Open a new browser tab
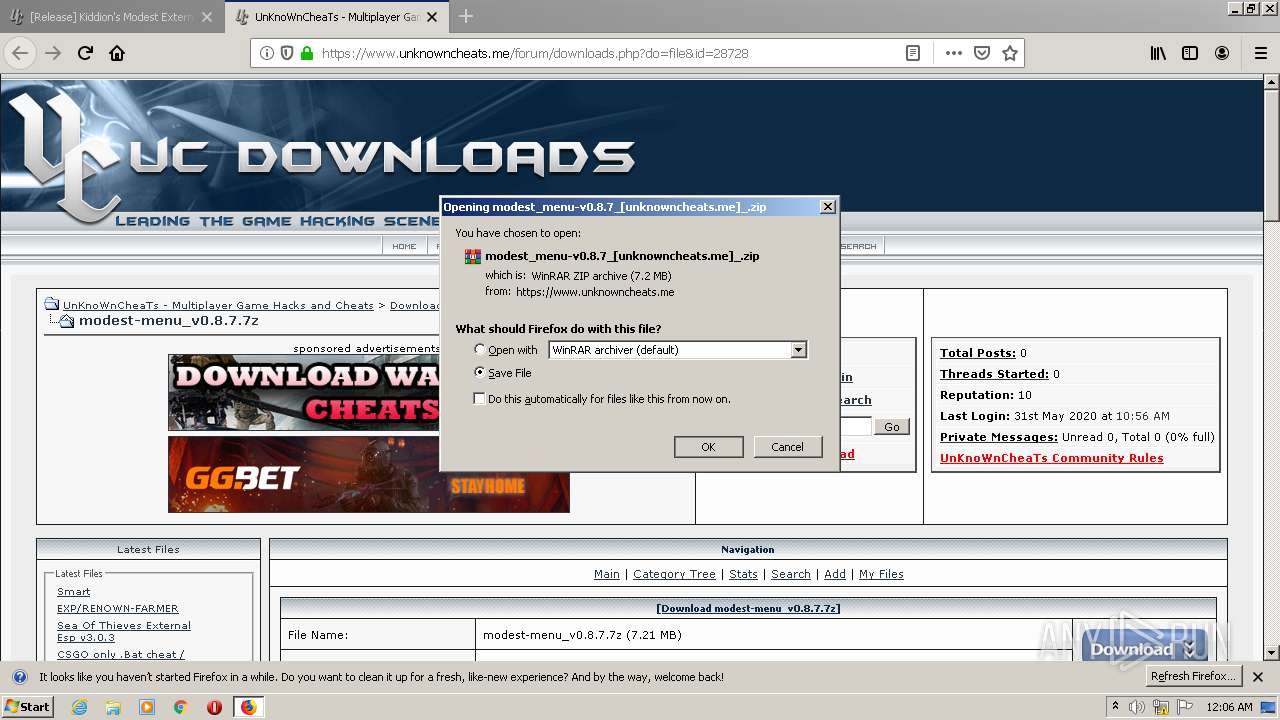 (466, 16)
